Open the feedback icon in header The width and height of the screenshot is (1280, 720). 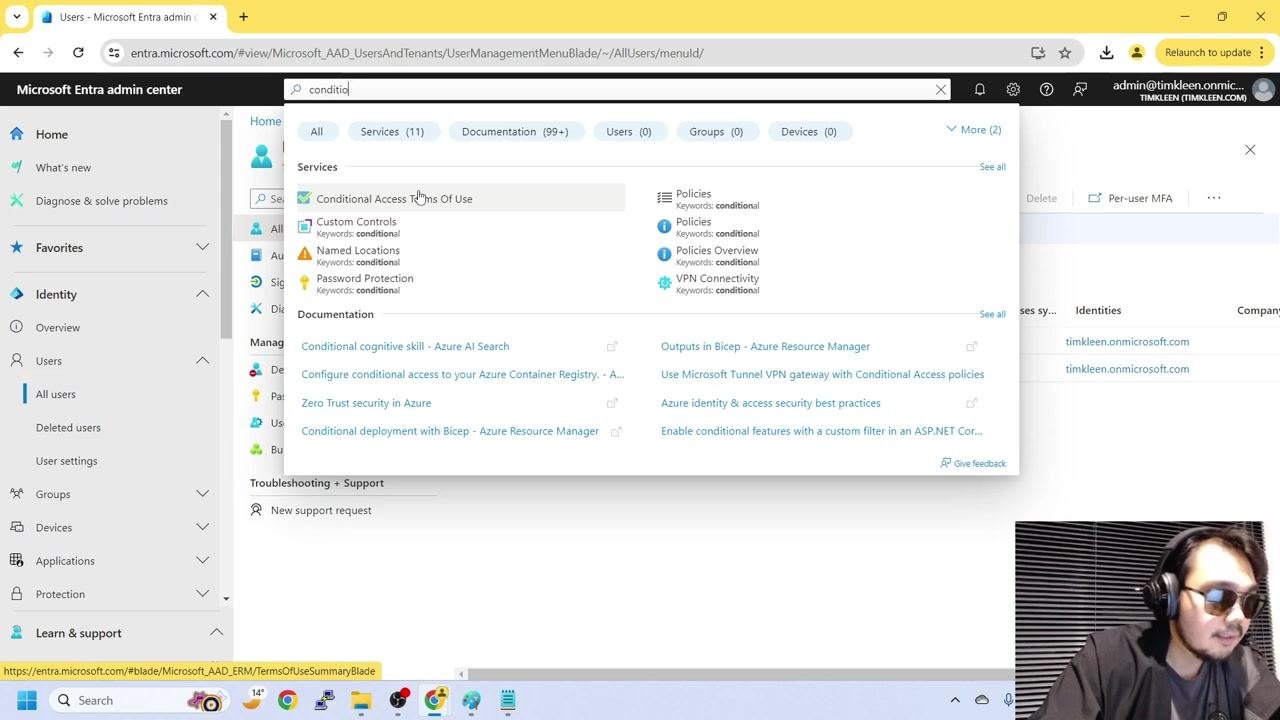1080,90
